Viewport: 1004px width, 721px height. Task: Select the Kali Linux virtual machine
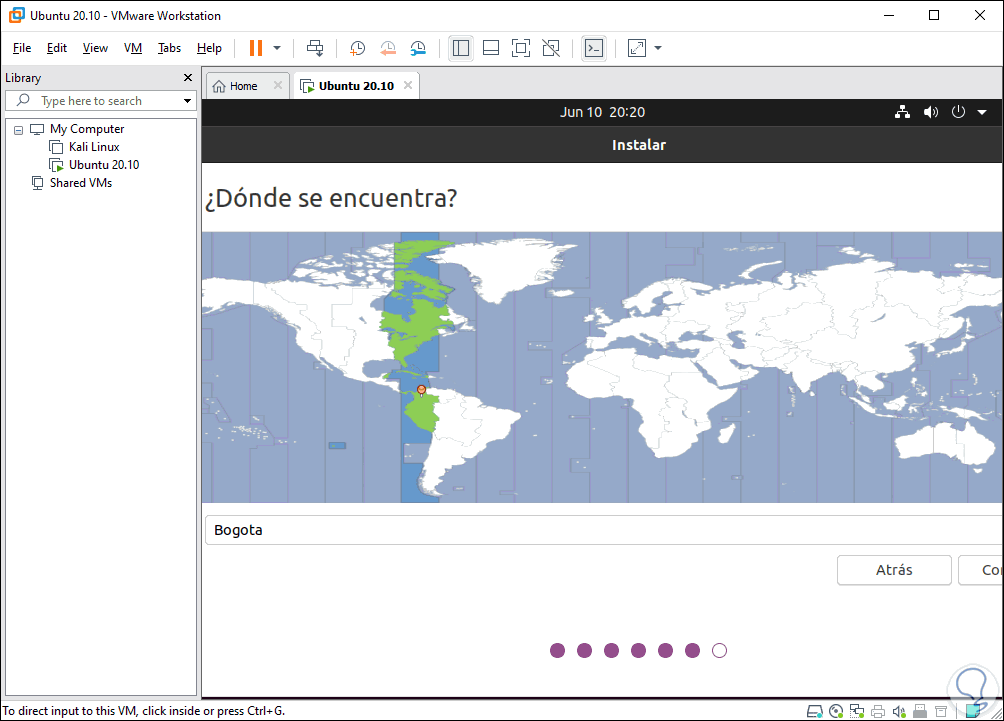pos(94,147)
